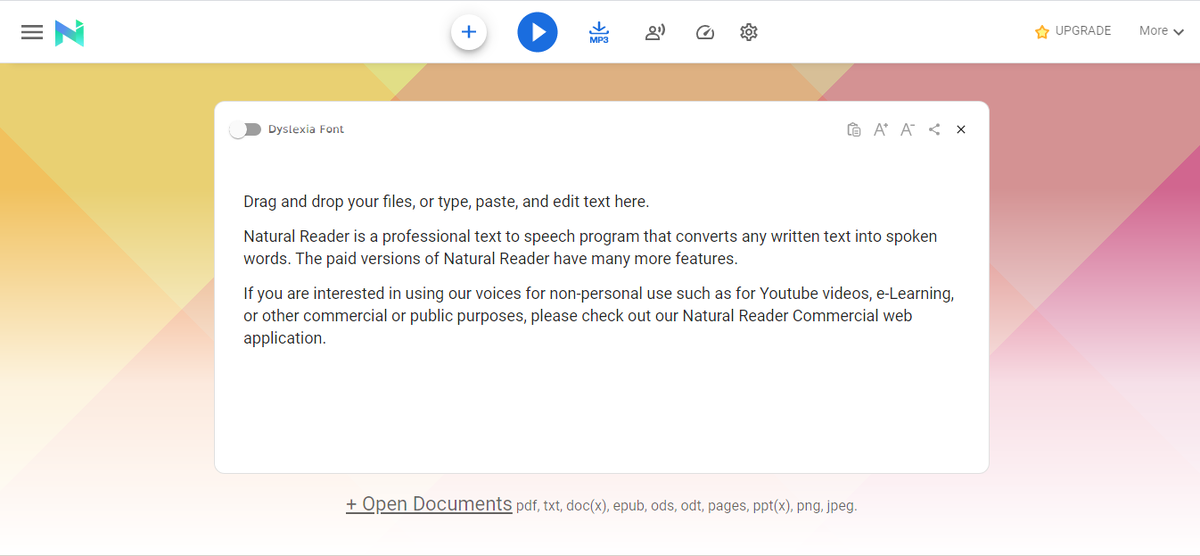
Task: Download audio as MP3
Action: [x=599, y=32]
